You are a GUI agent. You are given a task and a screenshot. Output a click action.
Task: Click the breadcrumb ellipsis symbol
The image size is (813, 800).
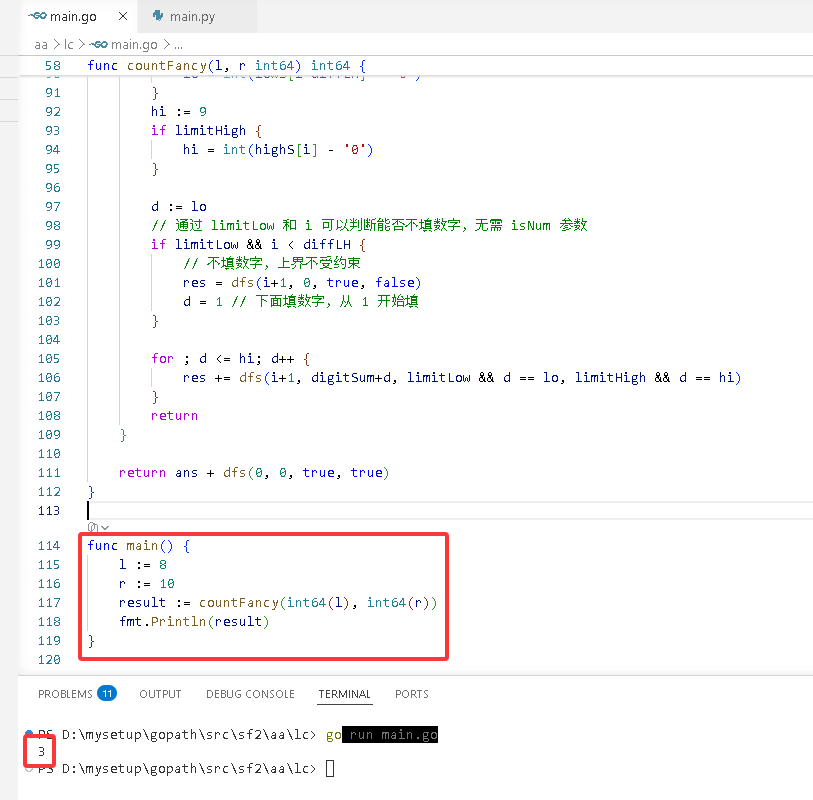tap(178, 46)
